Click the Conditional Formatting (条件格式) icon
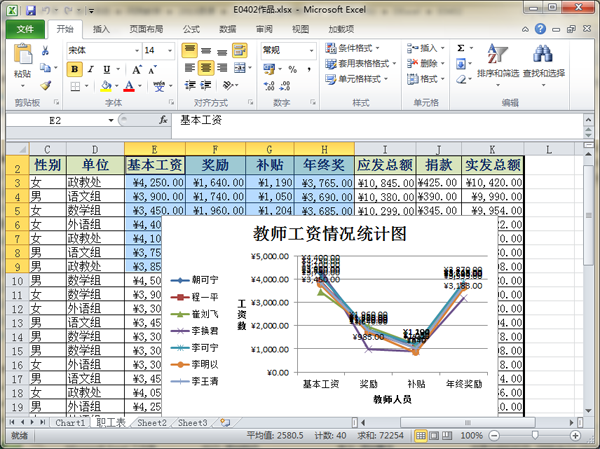 pyautogui.click(x=329, y=48)
